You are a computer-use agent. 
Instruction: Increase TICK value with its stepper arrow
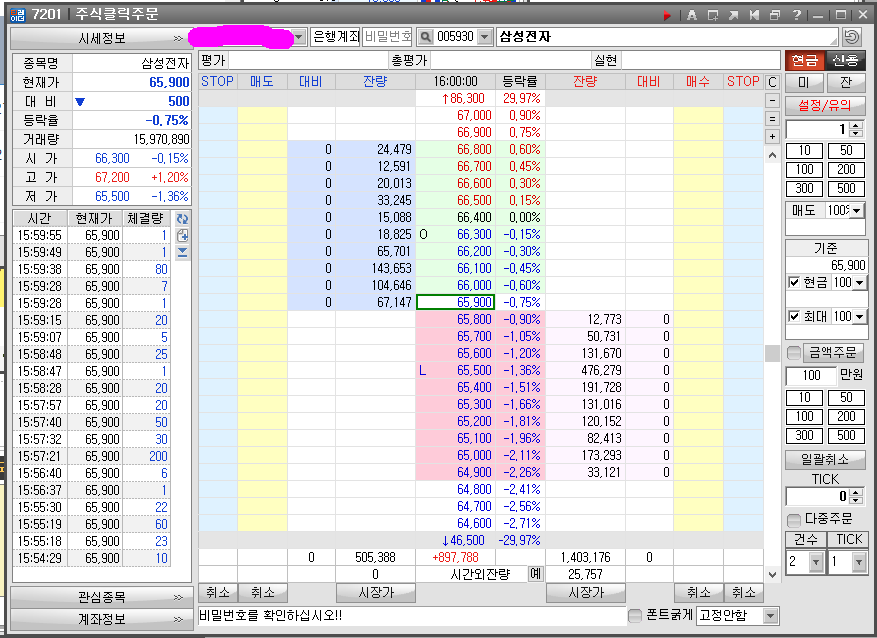click(x=856, y=493)
